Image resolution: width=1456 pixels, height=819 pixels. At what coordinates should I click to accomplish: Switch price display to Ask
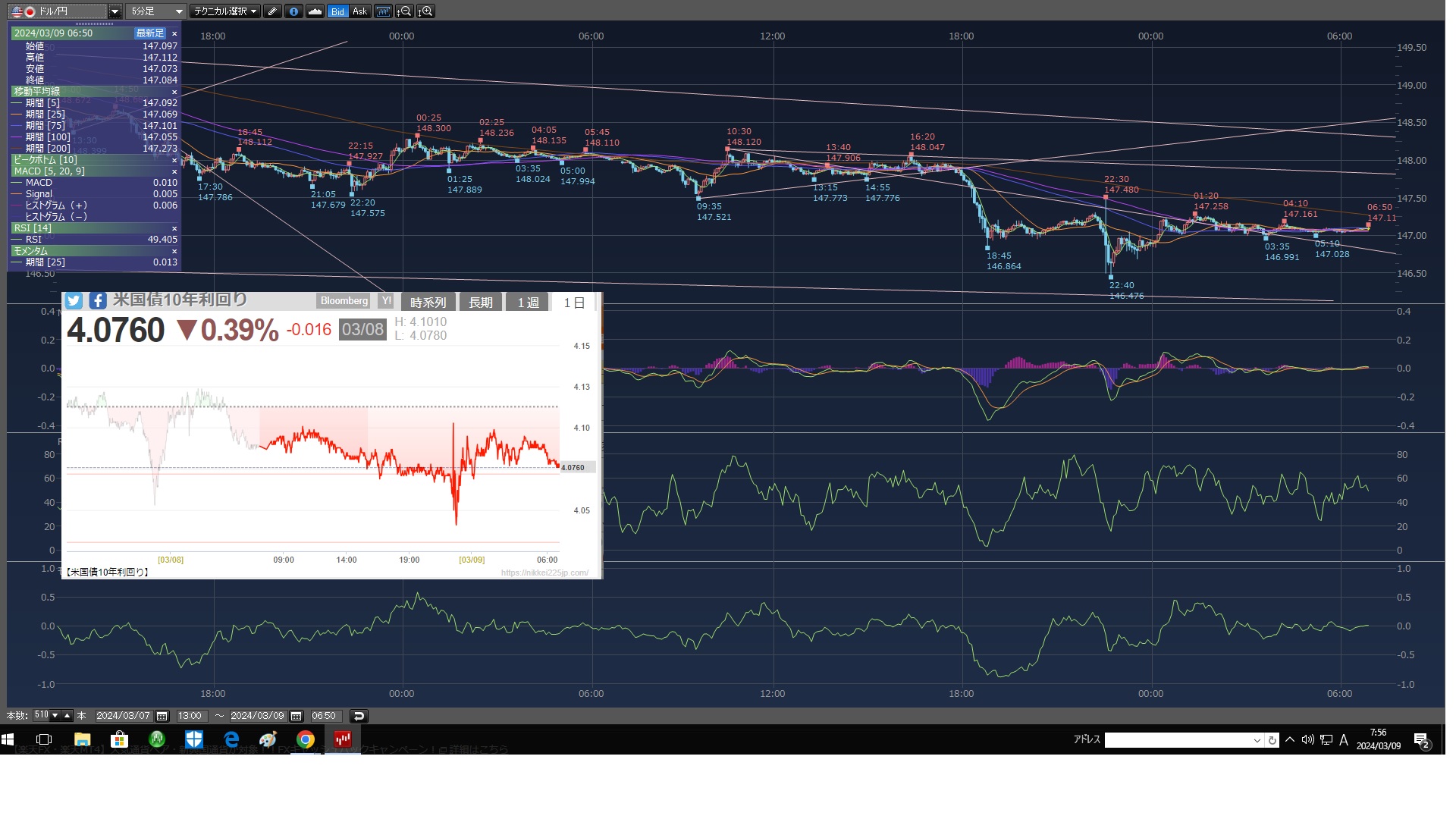pyautogui.click(x=359, y=11)
